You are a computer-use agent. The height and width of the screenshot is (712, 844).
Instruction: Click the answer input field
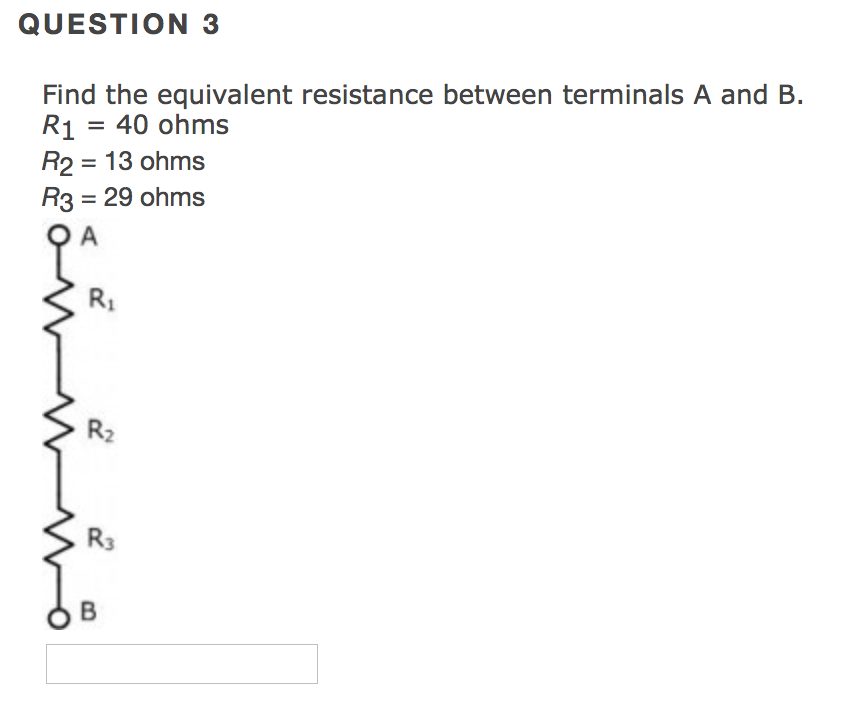(x=182, y=664)
